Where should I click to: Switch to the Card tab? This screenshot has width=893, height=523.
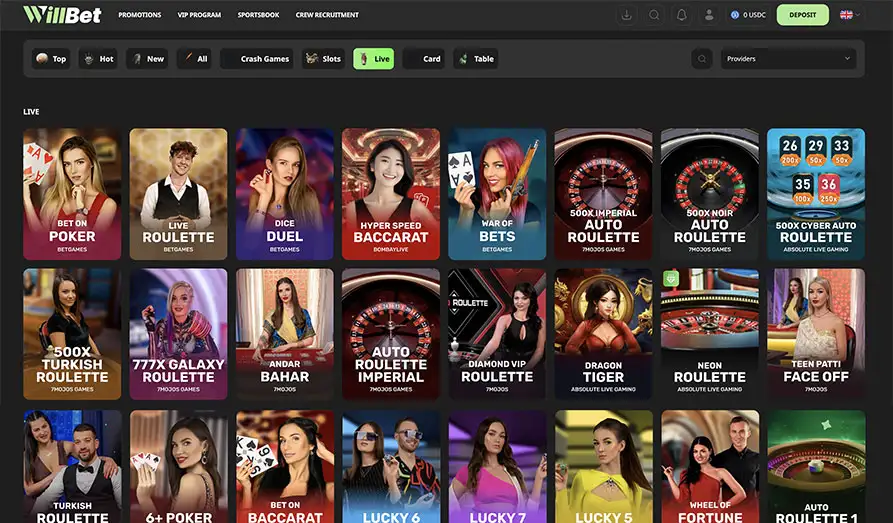(424, 59)
